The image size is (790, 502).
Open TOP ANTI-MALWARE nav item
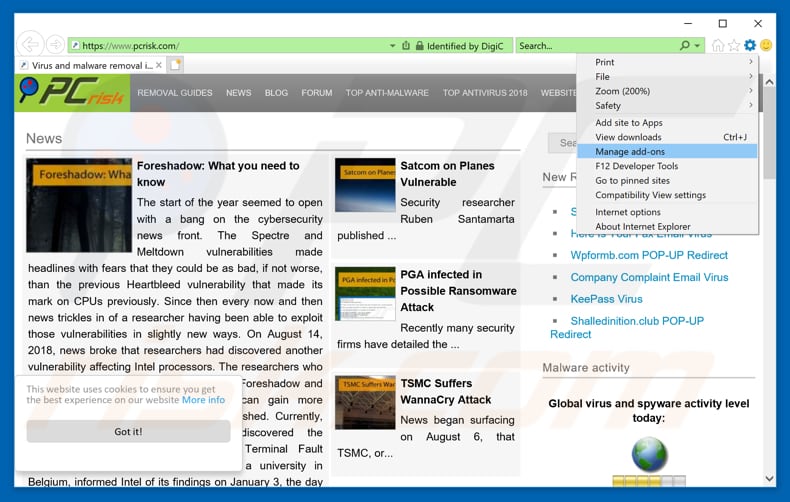[x=387, y=93]
